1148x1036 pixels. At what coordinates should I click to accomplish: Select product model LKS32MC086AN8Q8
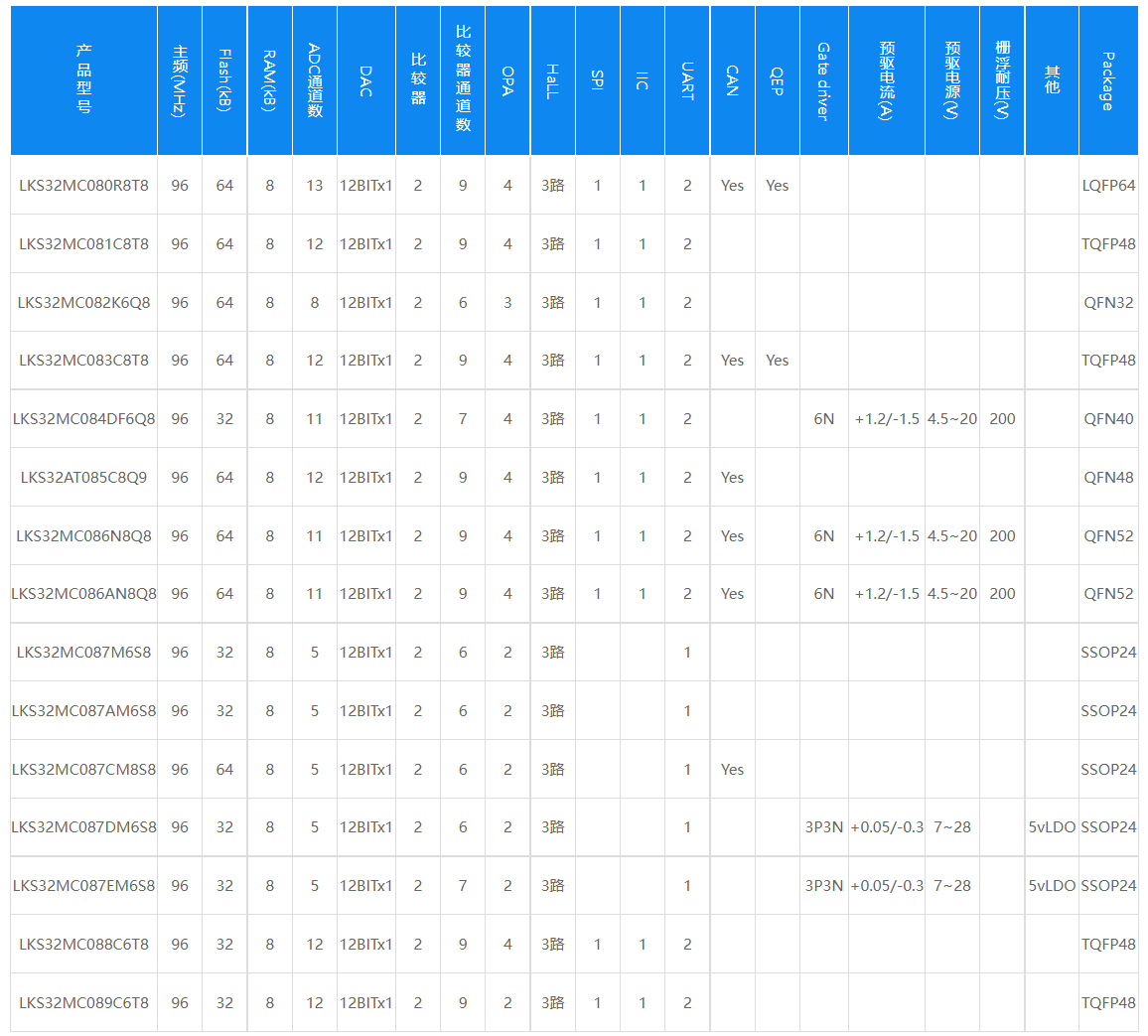83,594
